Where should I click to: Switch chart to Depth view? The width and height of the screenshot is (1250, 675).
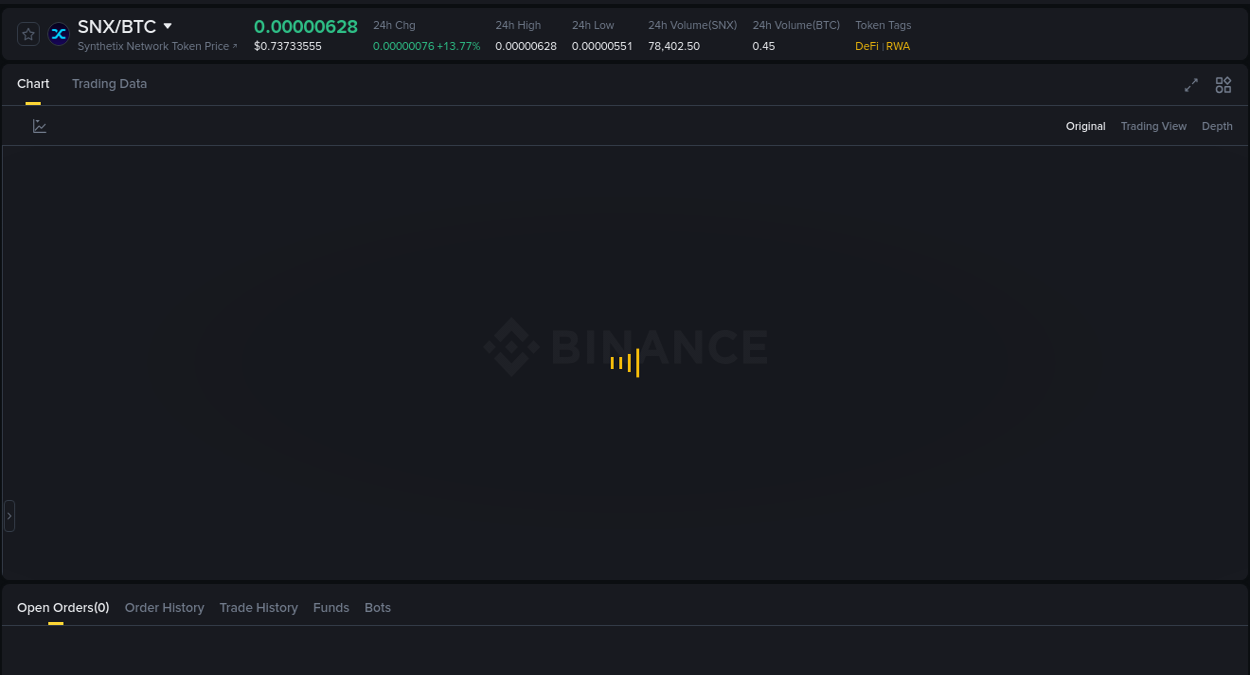(1217, 126)
